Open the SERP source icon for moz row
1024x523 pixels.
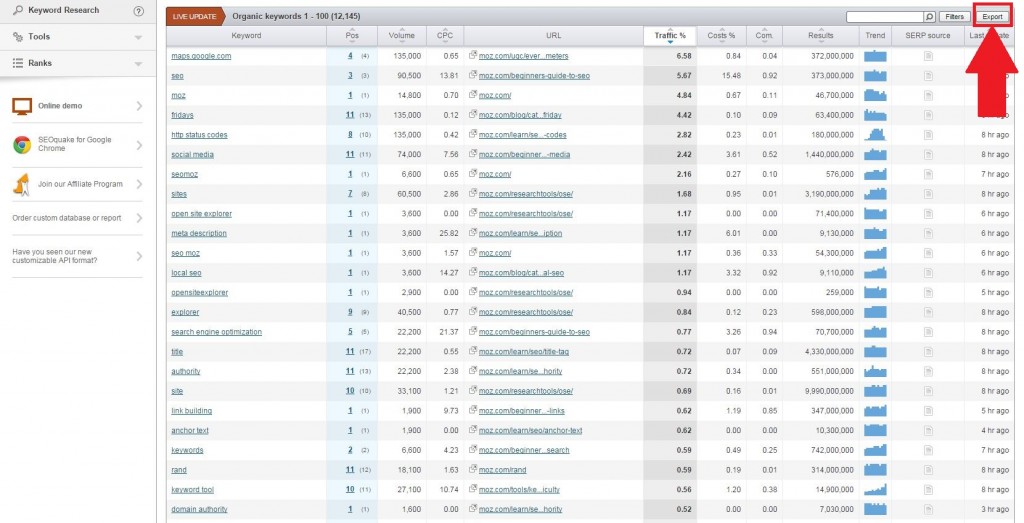coord(928,95)
